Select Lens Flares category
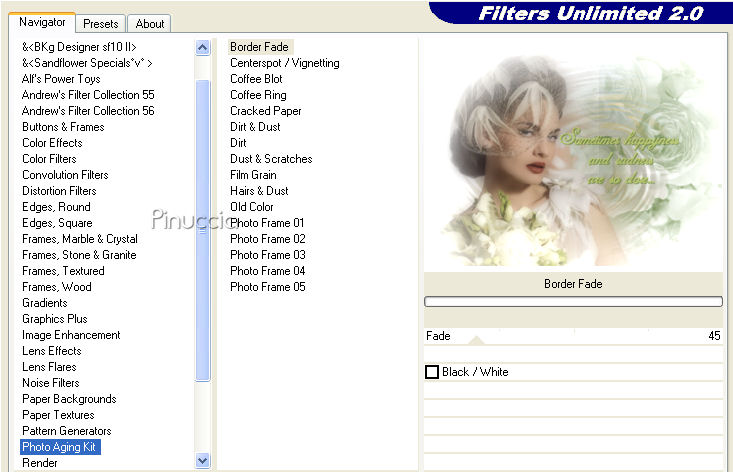 click(49, 367)
